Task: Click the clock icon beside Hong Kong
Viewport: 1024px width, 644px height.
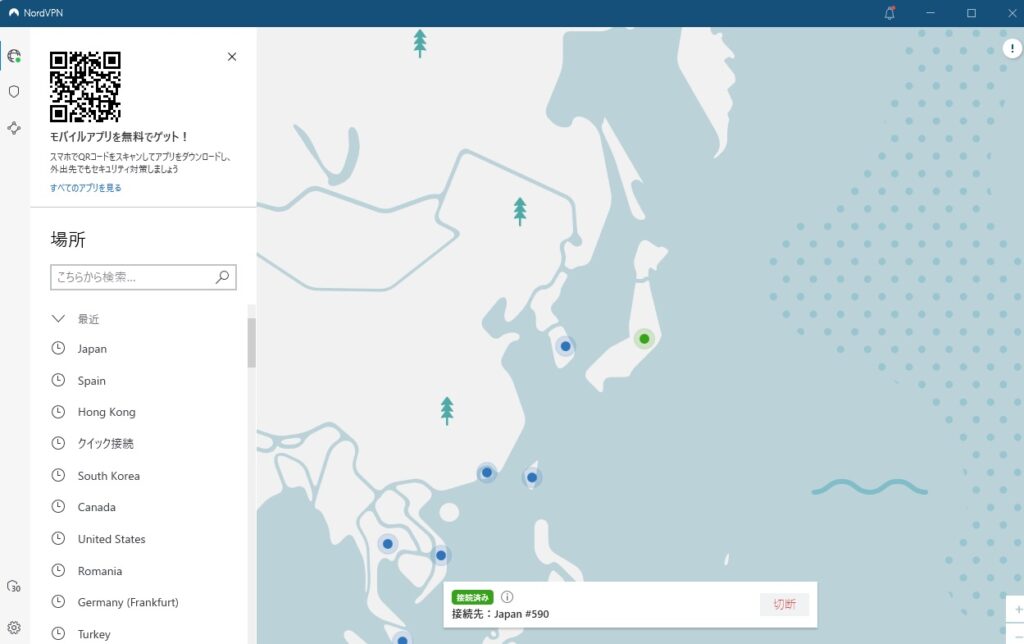Action: point(58,411)
